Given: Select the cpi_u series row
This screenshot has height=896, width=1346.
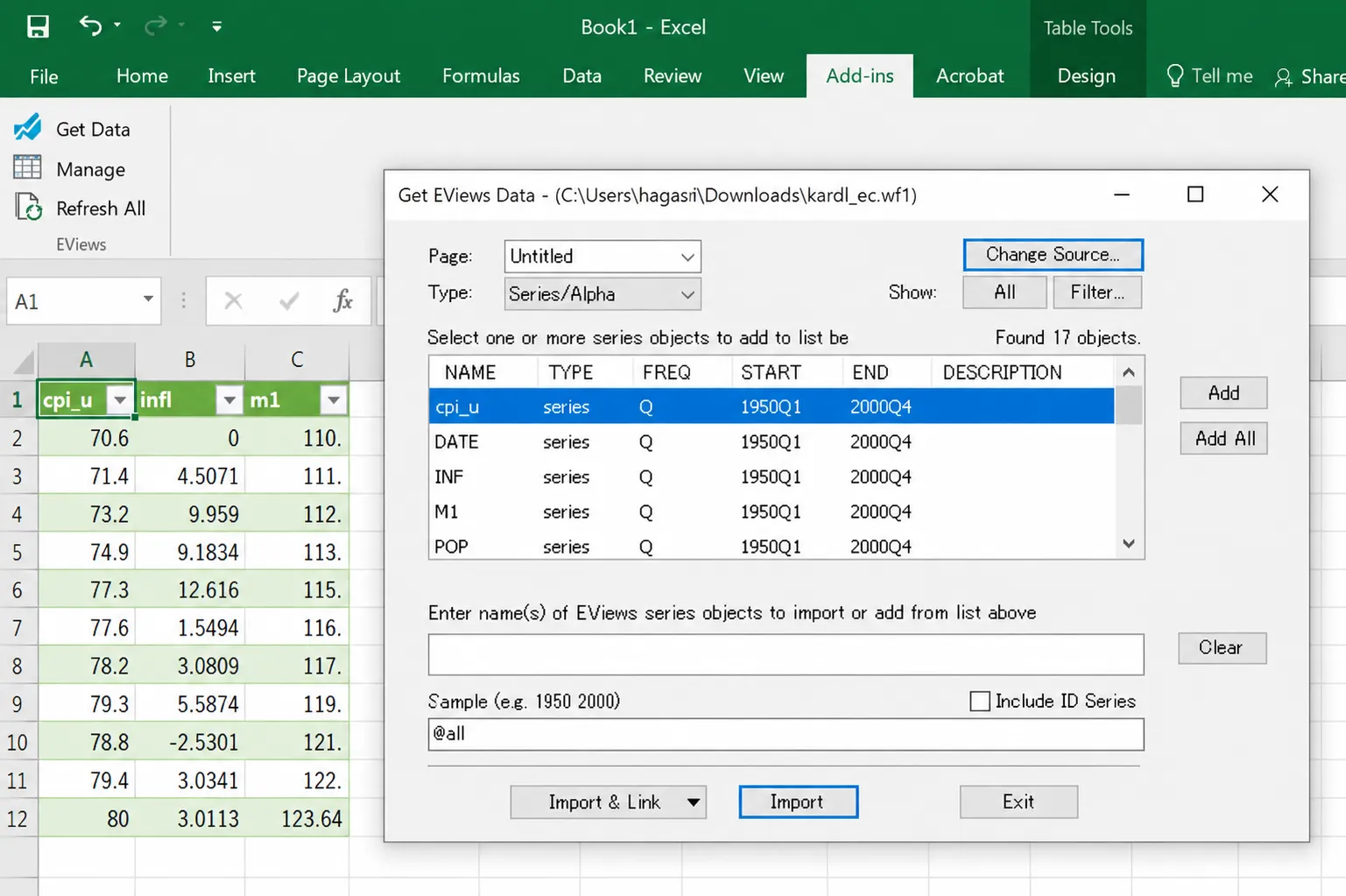Looking at the screenshot, I should click(x=772, y=407).
